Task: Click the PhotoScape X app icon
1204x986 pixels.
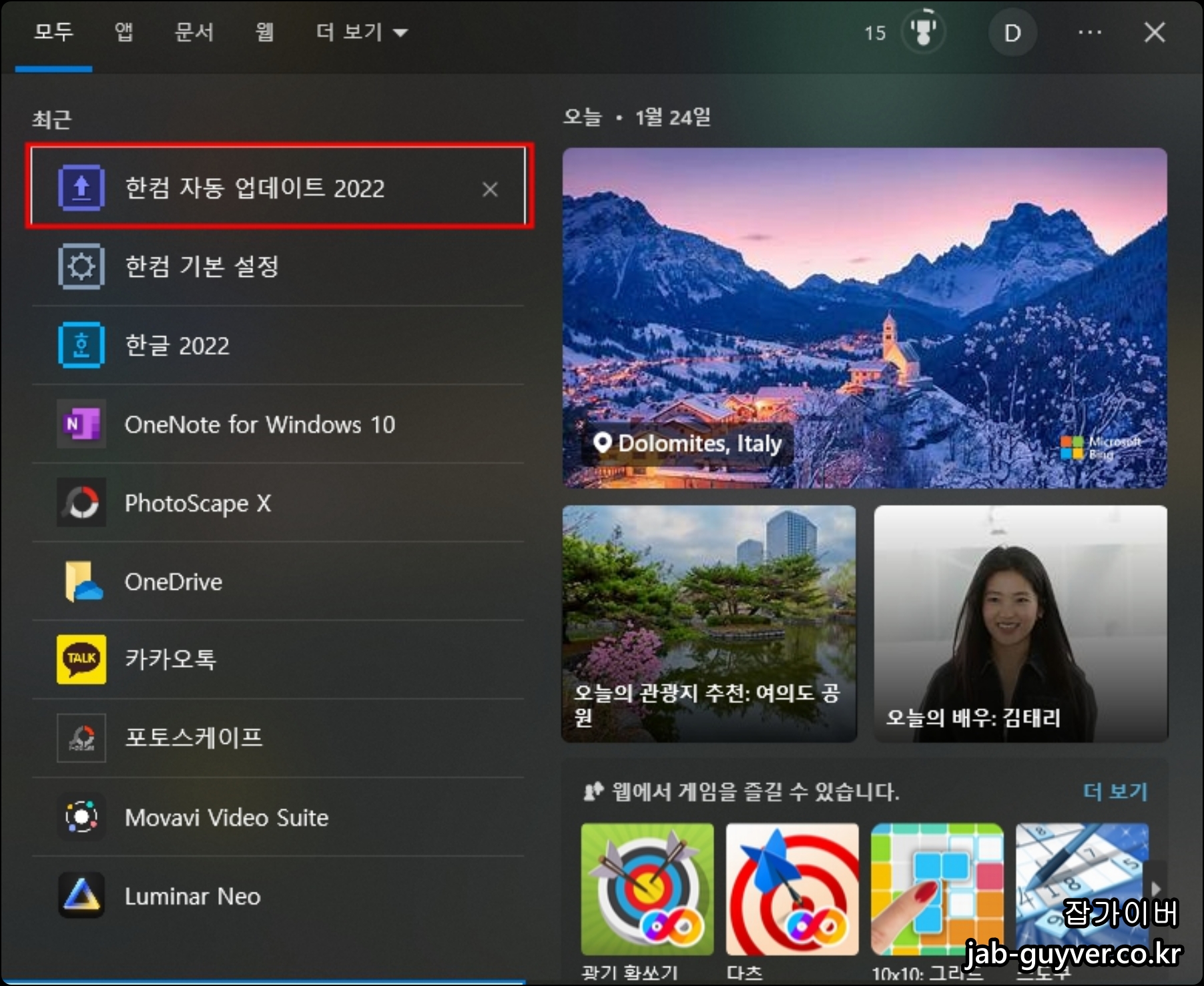Action: point(81,502)
